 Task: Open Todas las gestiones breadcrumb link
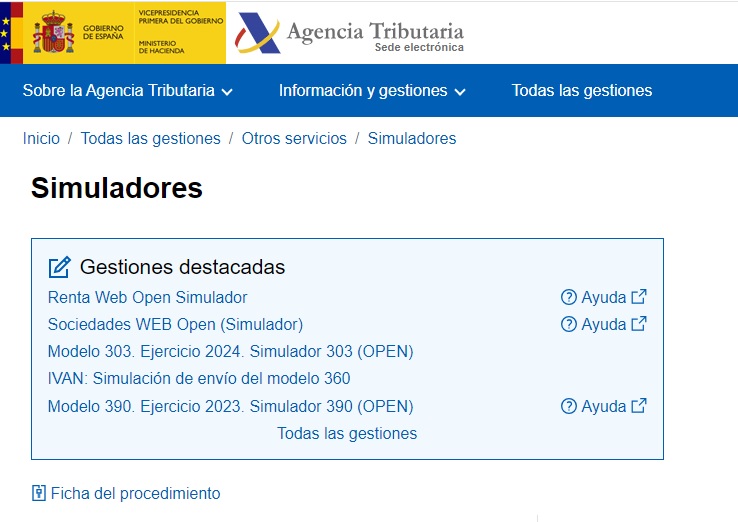(x=151, y=138)
